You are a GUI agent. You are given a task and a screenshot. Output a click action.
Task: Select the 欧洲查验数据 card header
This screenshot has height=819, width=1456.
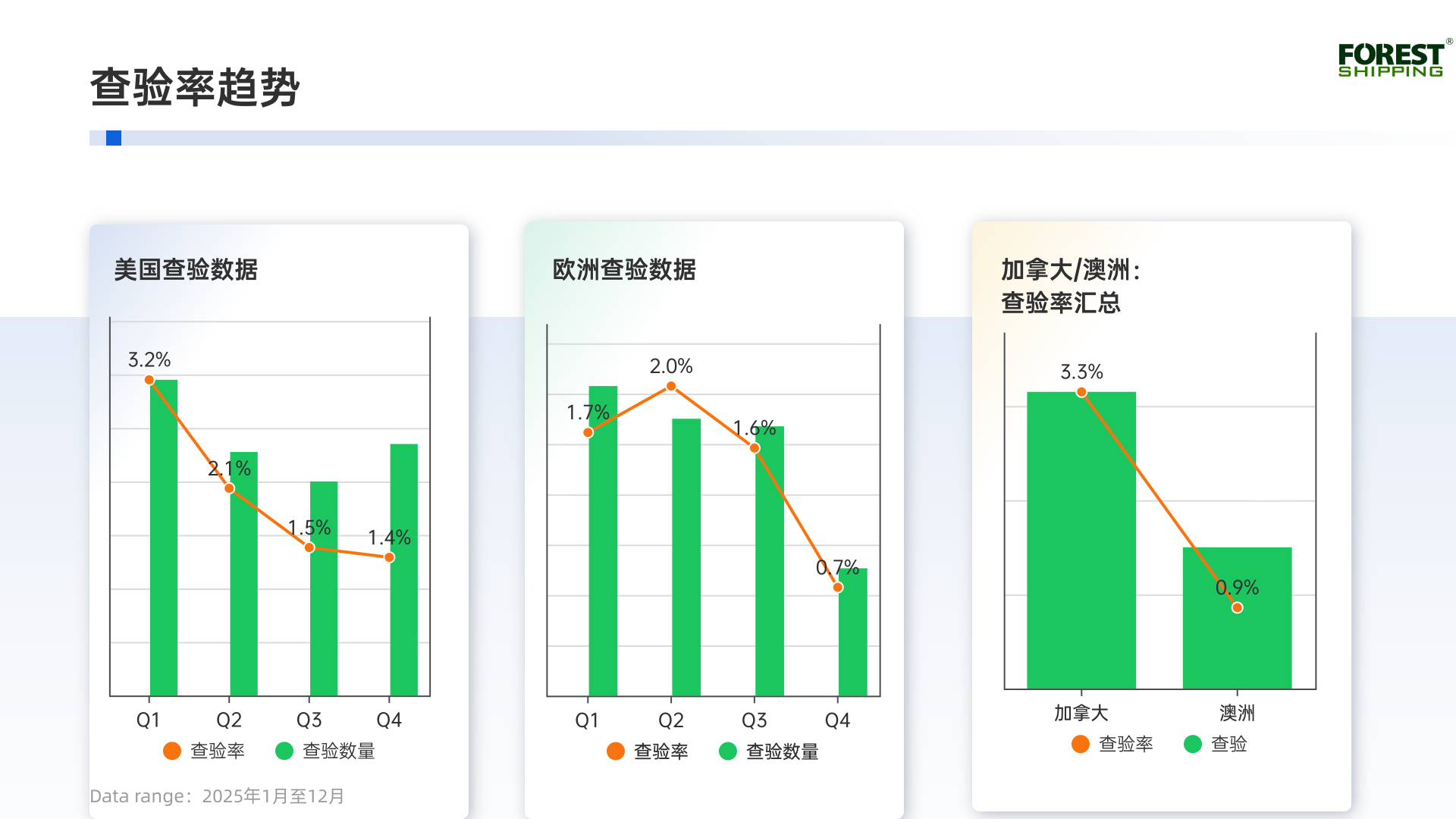click(625, 271)
